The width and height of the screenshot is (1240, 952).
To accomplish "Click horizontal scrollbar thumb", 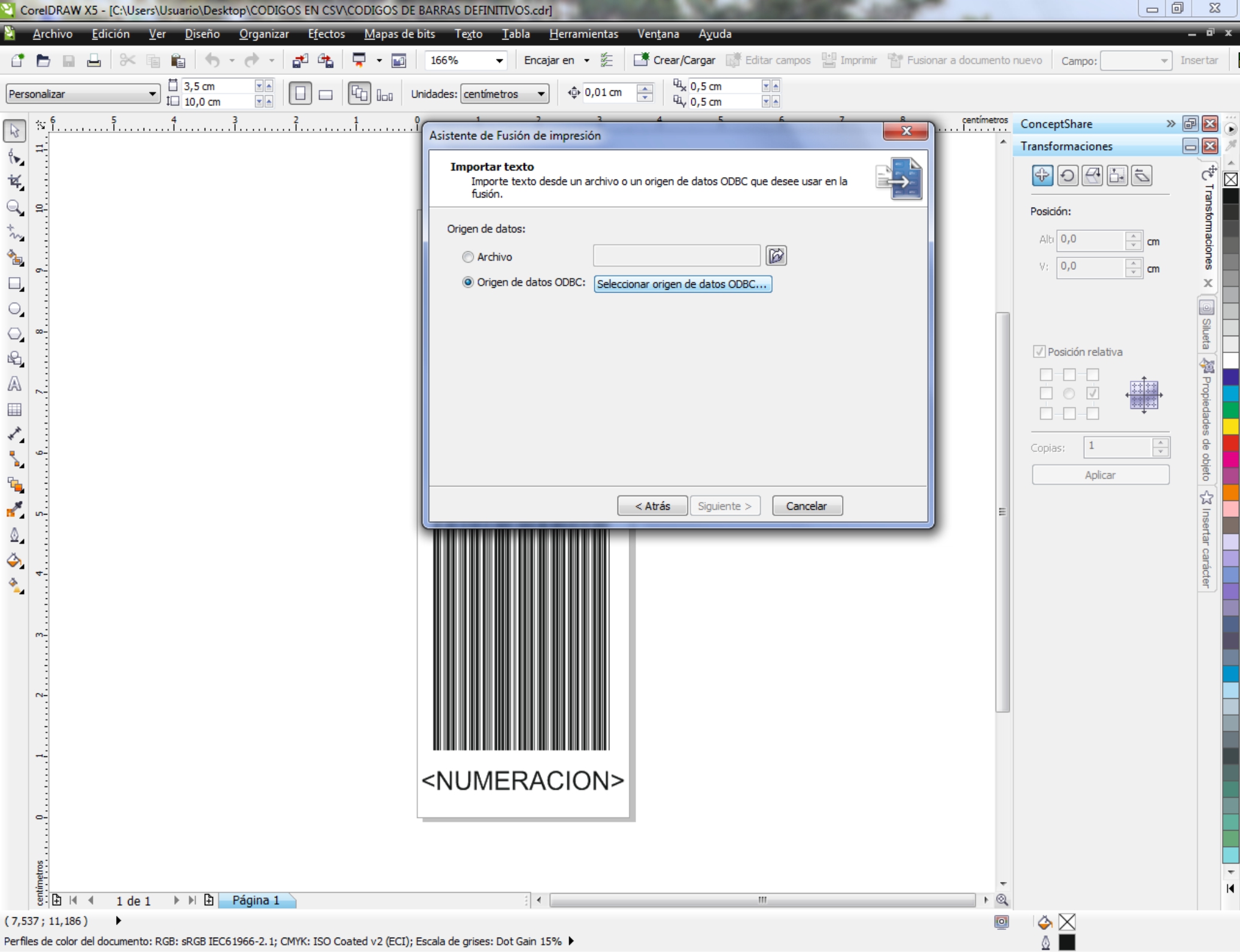I will coord(762,899).
